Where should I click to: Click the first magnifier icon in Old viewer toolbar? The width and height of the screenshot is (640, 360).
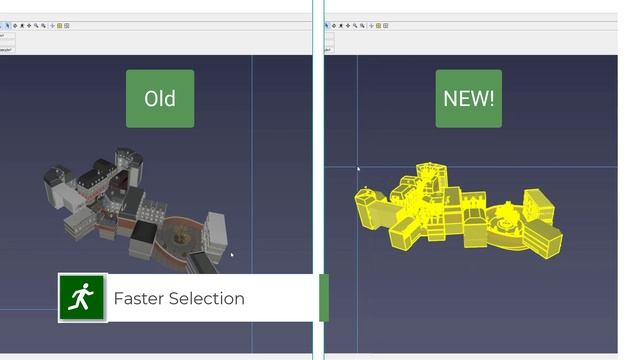pos(36,26)
